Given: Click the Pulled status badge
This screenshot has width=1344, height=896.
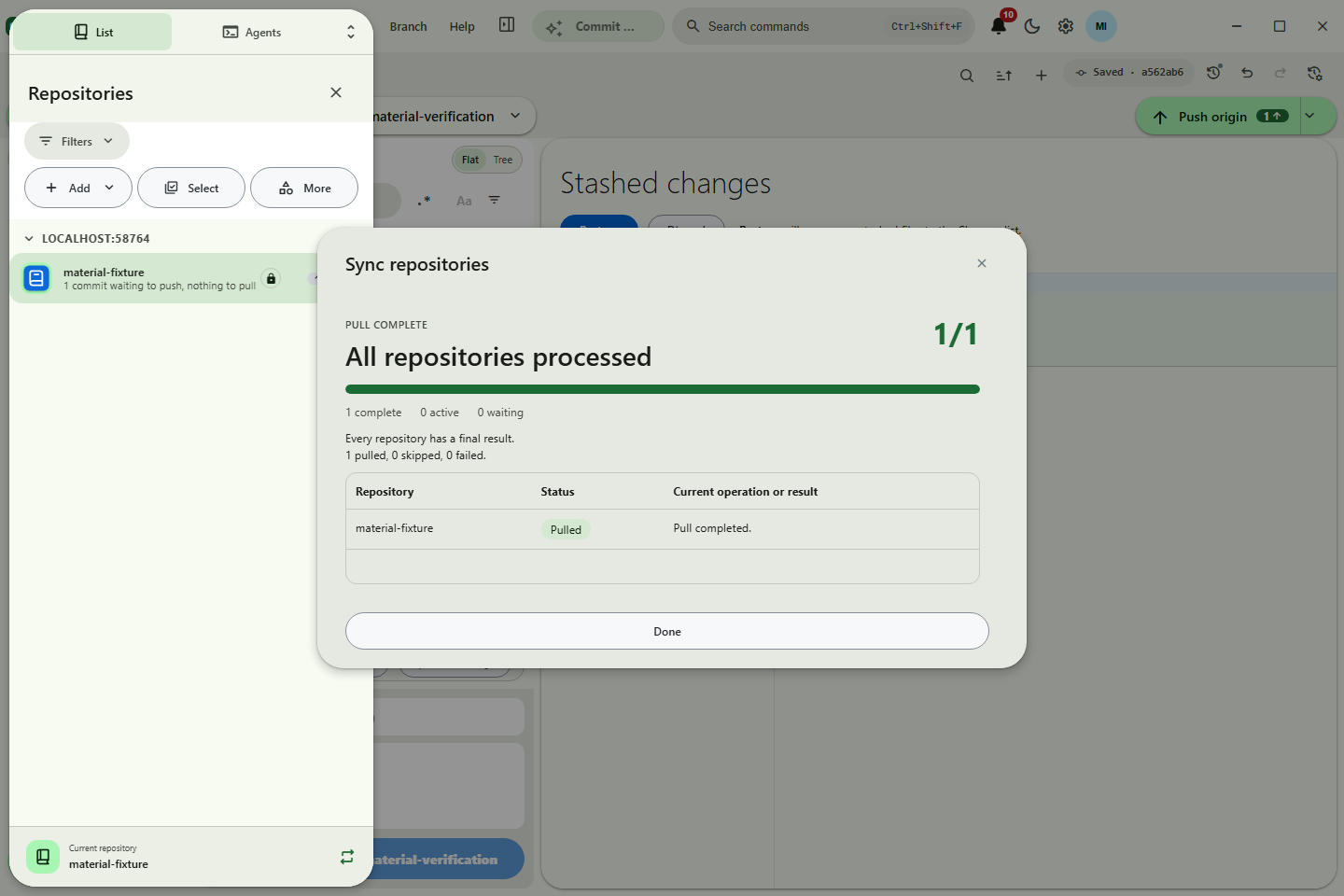Looking at the screenshot, I should [x=566, y=529].
